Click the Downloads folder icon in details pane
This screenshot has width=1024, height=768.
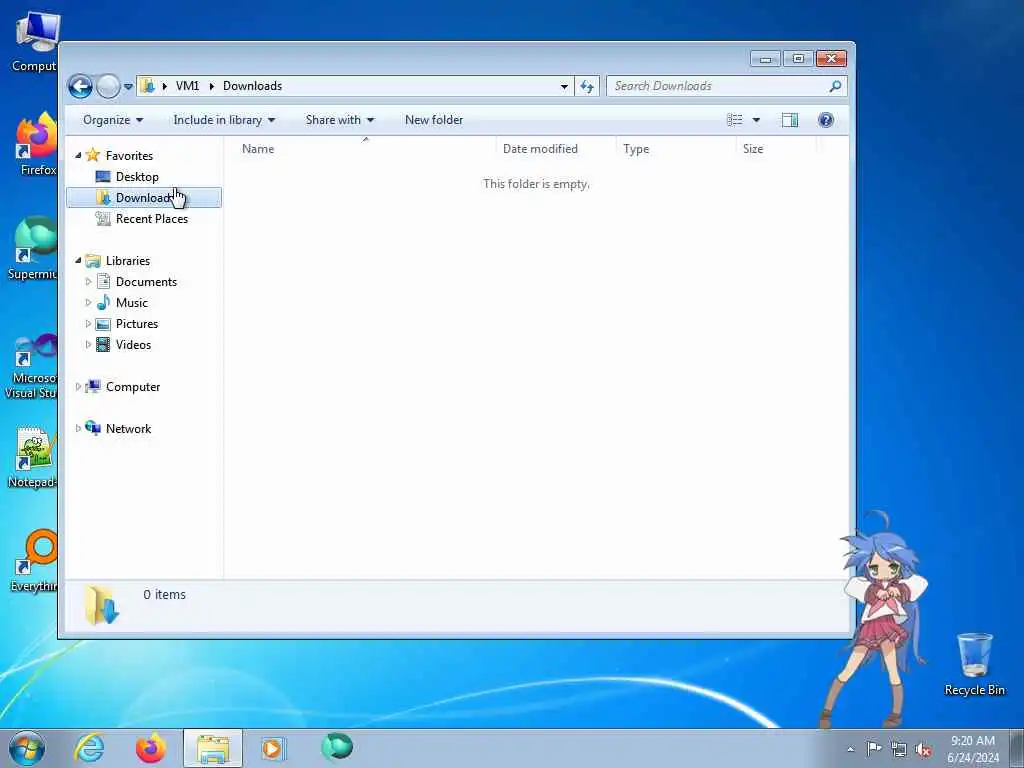pos(102,605)
